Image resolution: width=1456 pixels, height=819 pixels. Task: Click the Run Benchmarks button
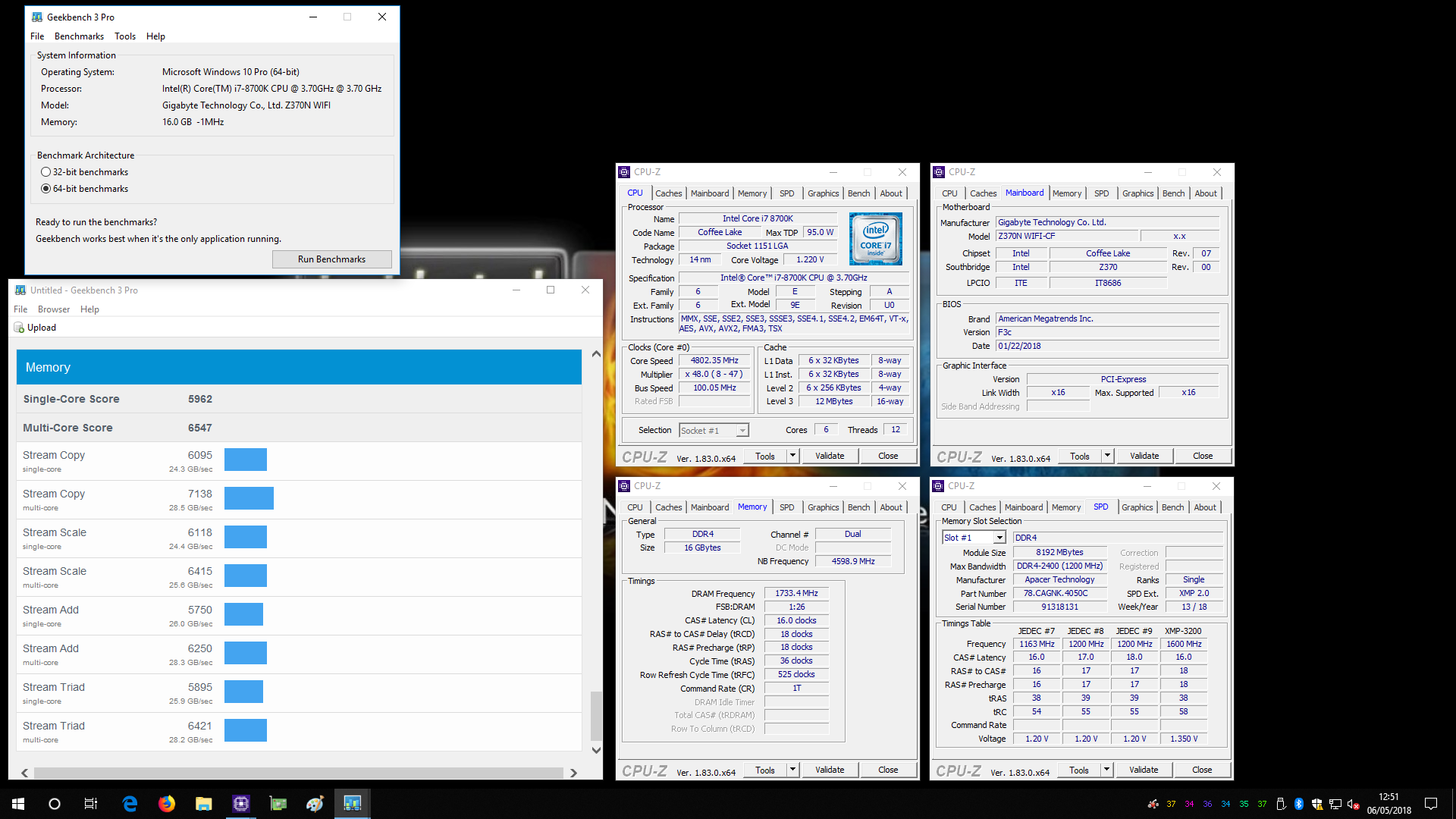click(x=331, y=259)
